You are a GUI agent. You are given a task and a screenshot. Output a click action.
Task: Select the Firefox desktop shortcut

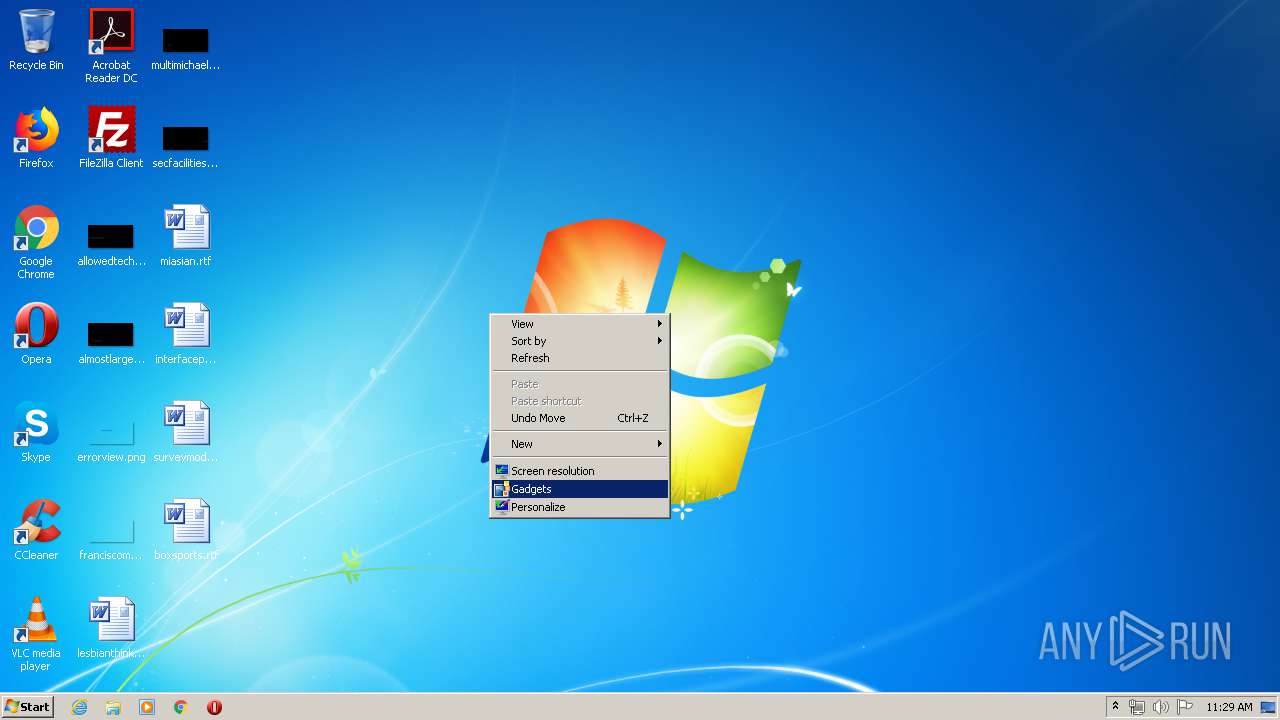pyautogui.click(x=36, y=138)
